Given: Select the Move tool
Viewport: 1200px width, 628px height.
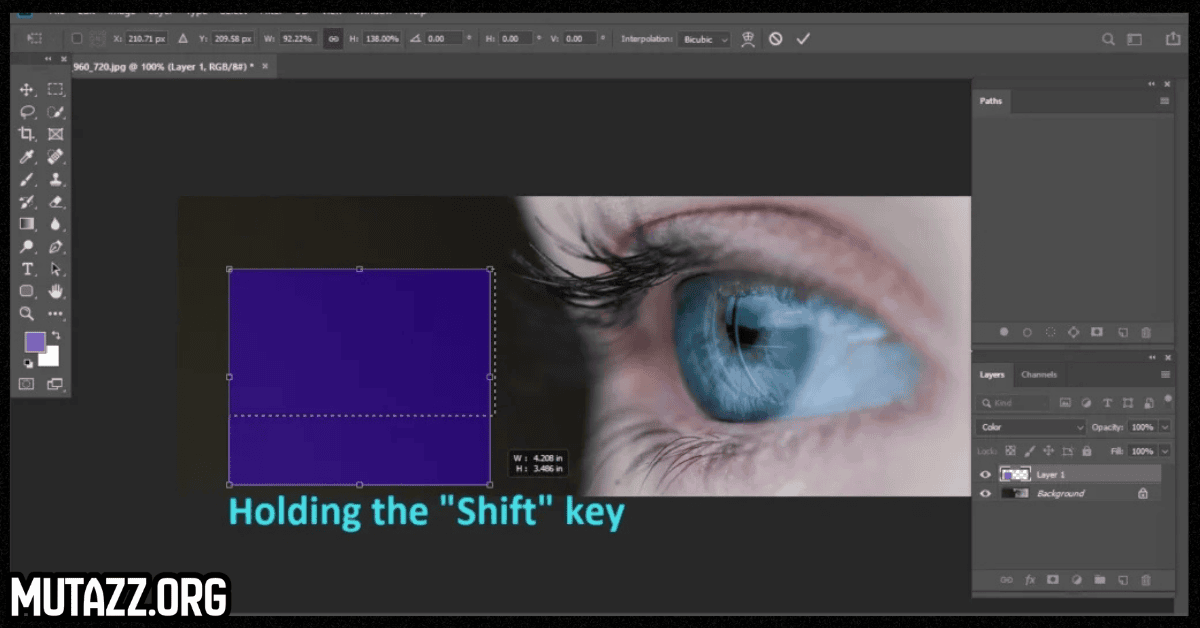Looking at the screenshot, I should (27, 90).
